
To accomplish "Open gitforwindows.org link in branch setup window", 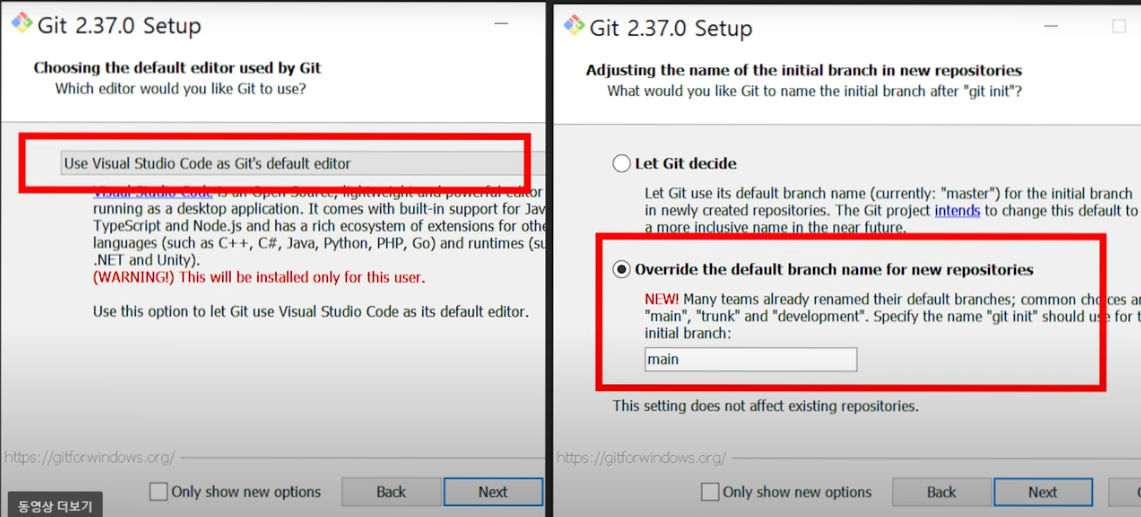I will [x=642, y=458].
